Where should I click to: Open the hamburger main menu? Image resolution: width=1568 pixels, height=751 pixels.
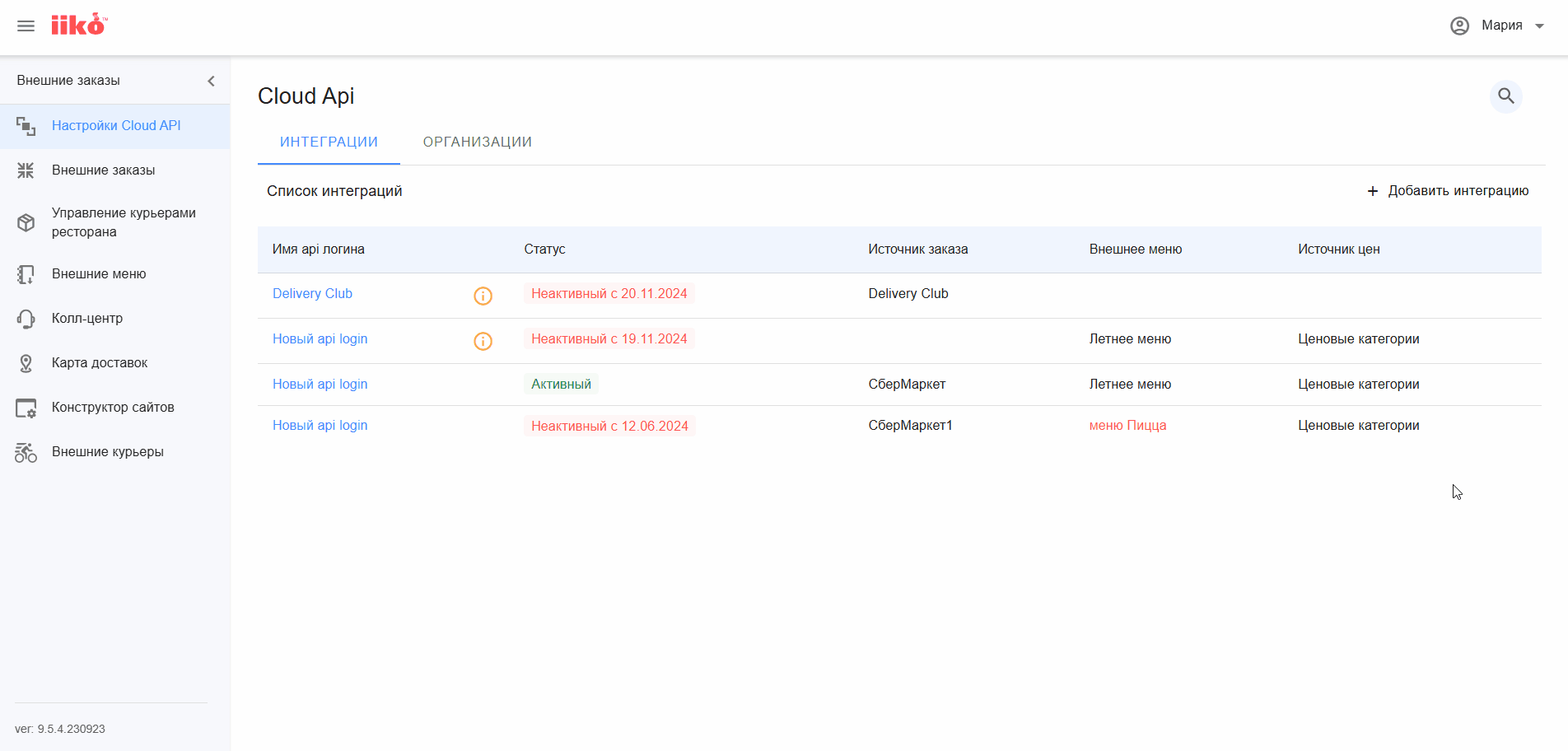pyautogui.click(x=26, y=26)
